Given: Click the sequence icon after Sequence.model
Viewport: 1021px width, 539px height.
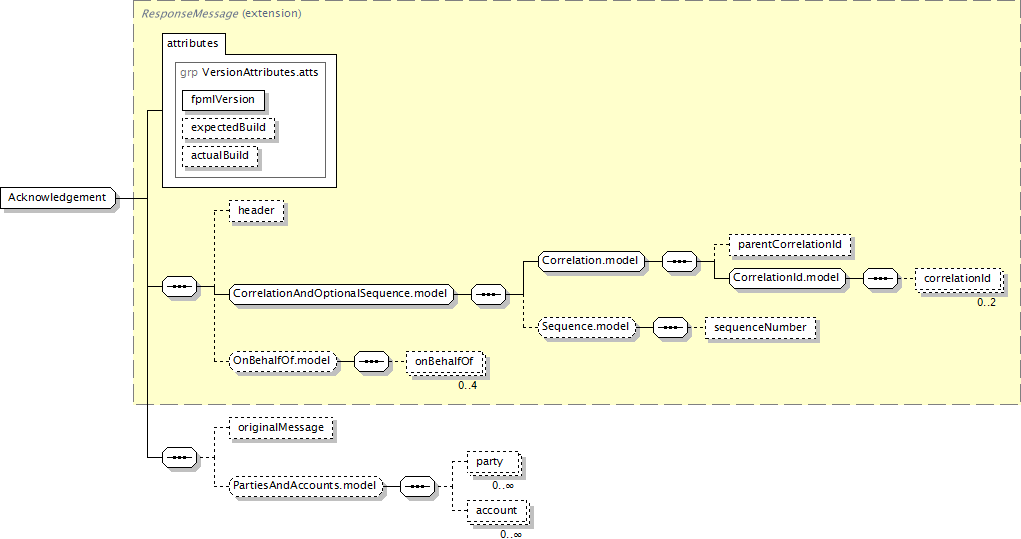Looking at the screenshot, I should (x=670, y=327).
